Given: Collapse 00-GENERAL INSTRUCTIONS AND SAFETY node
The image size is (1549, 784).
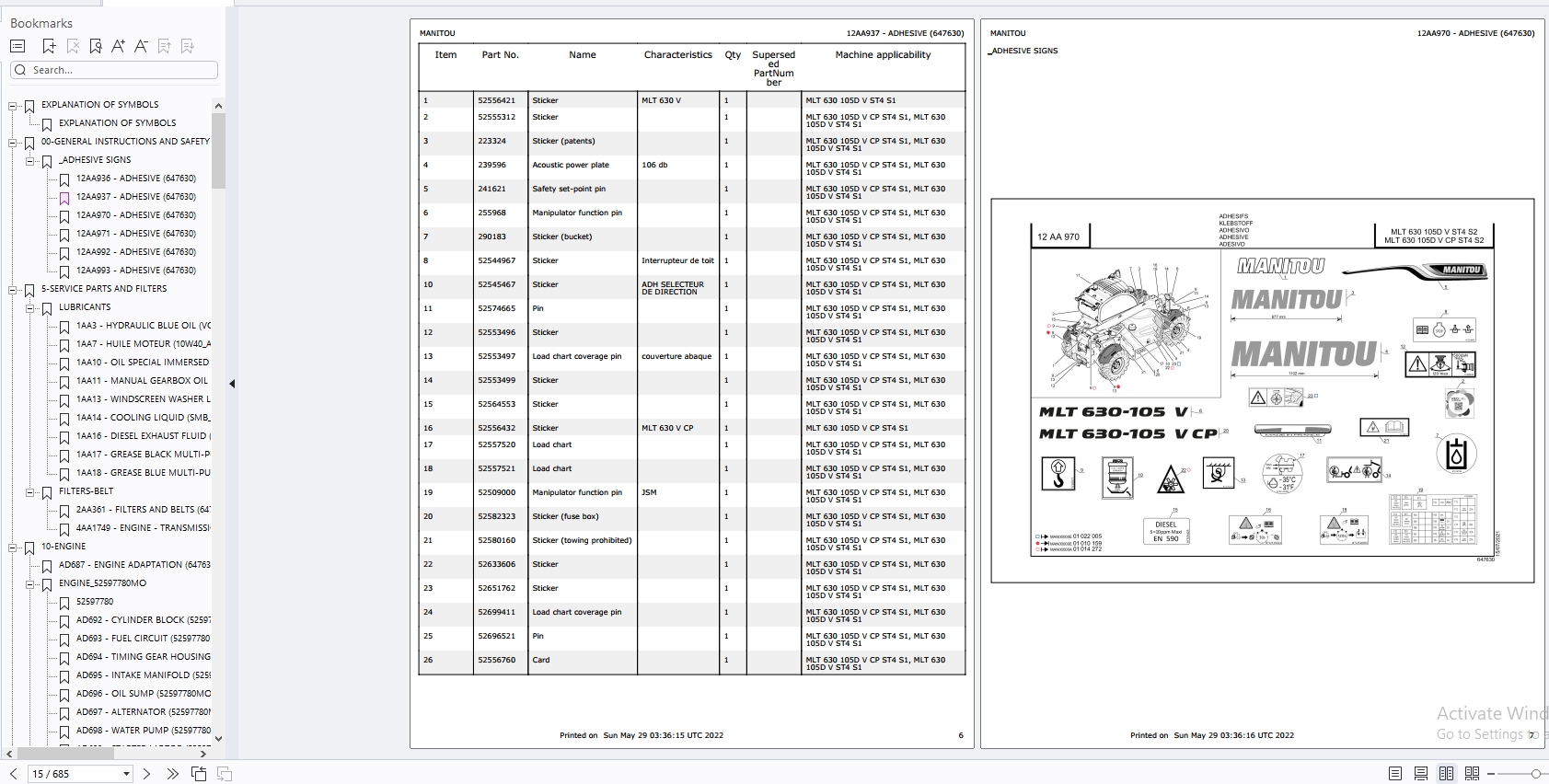Looking at the screenshot, I should [x=13, y=143].
